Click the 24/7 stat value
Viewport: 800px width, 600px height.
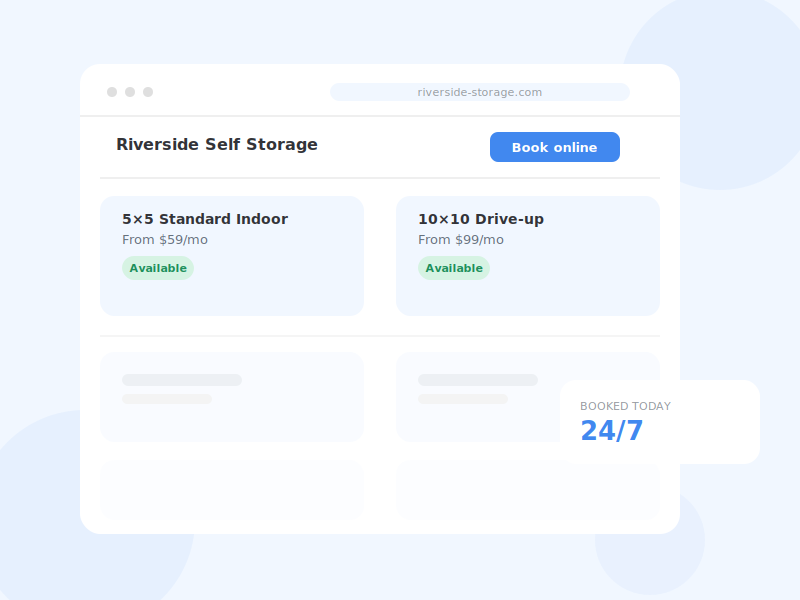(x=611, y=431)
